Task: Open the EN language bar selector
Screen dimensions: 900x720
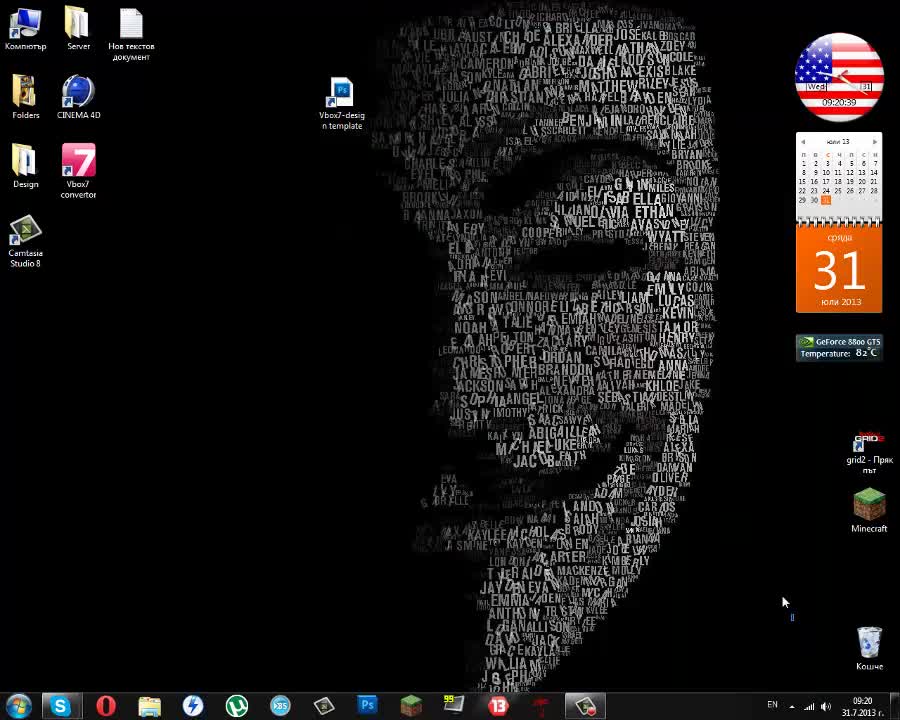Action: click(773, 704)
